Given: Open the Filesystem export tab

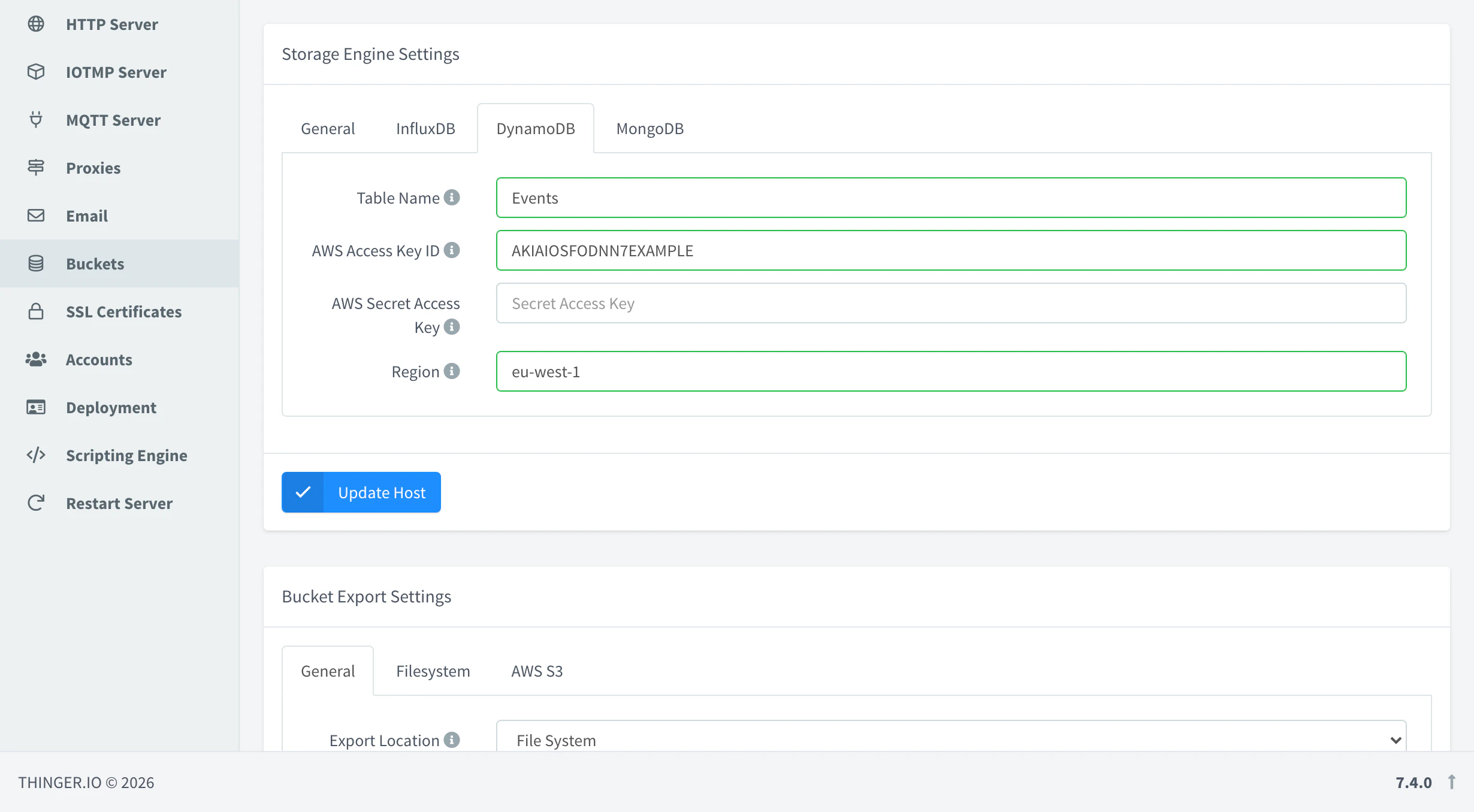Looking at the screenshot, I should (x=433, y=671).
